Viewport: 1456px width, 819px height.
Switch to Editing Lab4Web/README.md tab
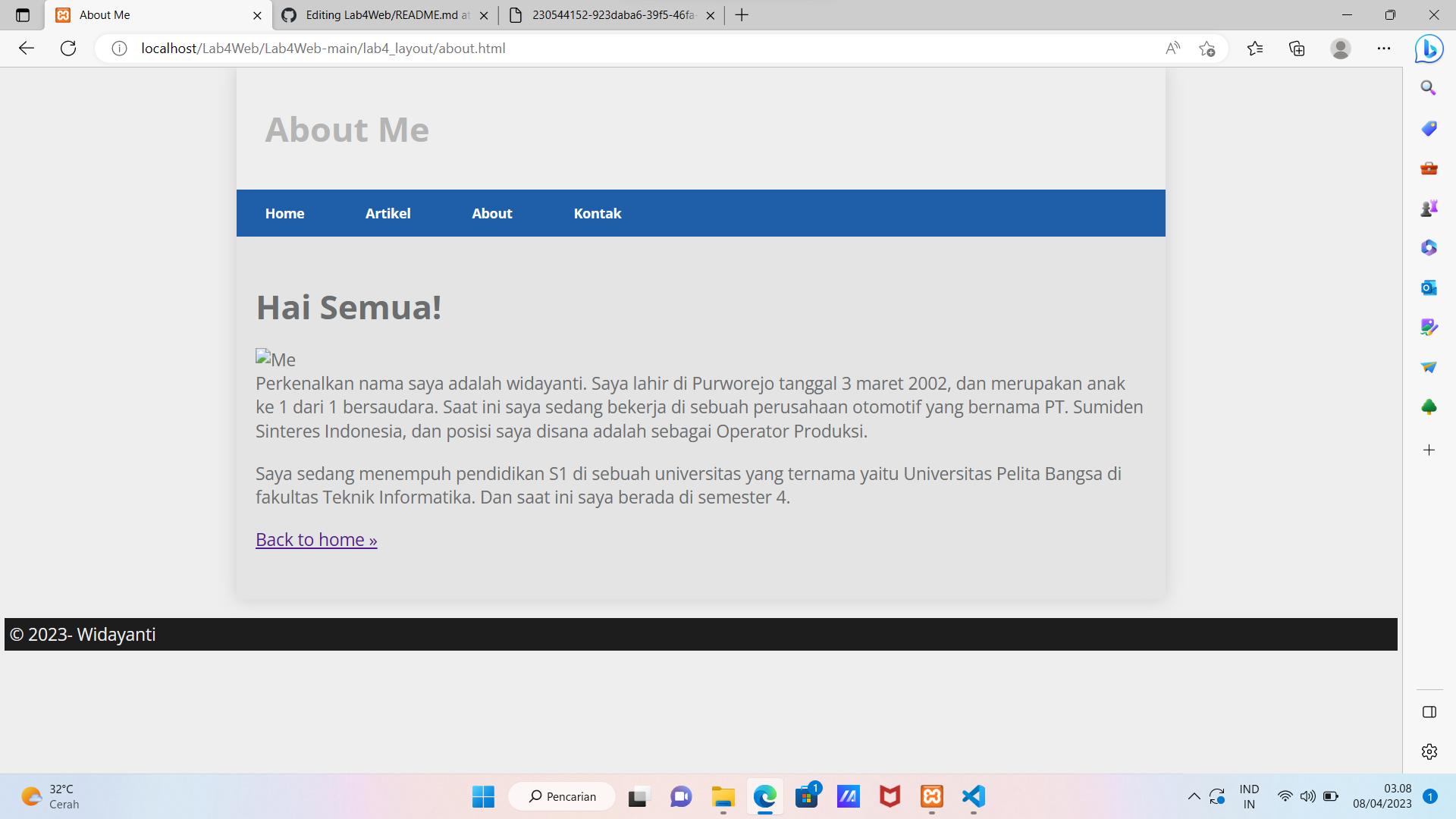387,15
